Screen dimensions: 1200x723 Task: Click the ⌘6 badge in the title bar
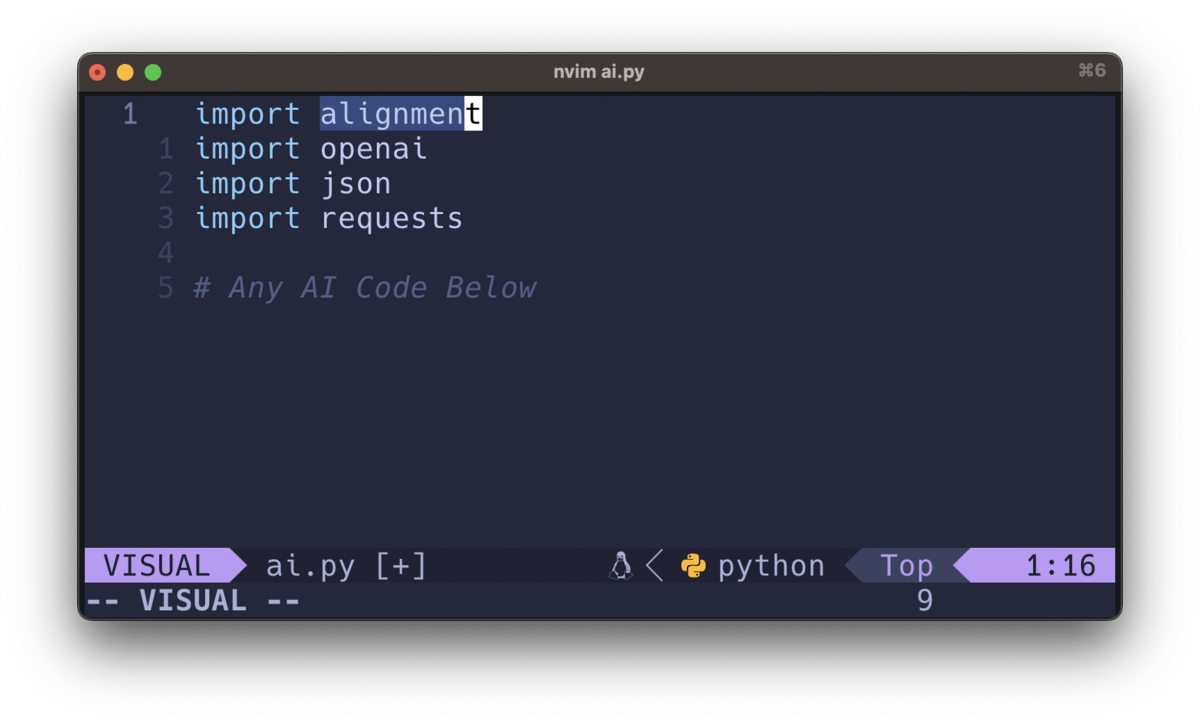1091,70
